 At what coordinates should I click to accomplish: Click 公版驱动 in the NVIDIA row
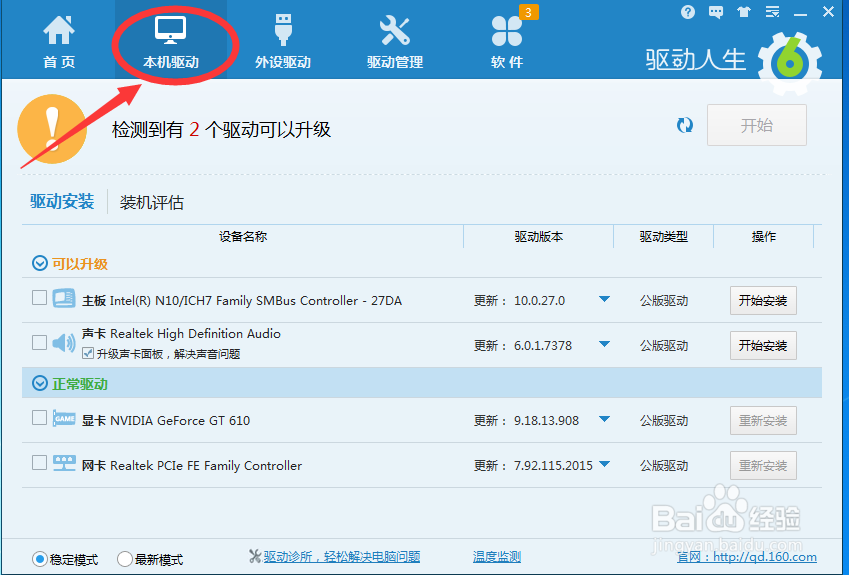(664, 421)
